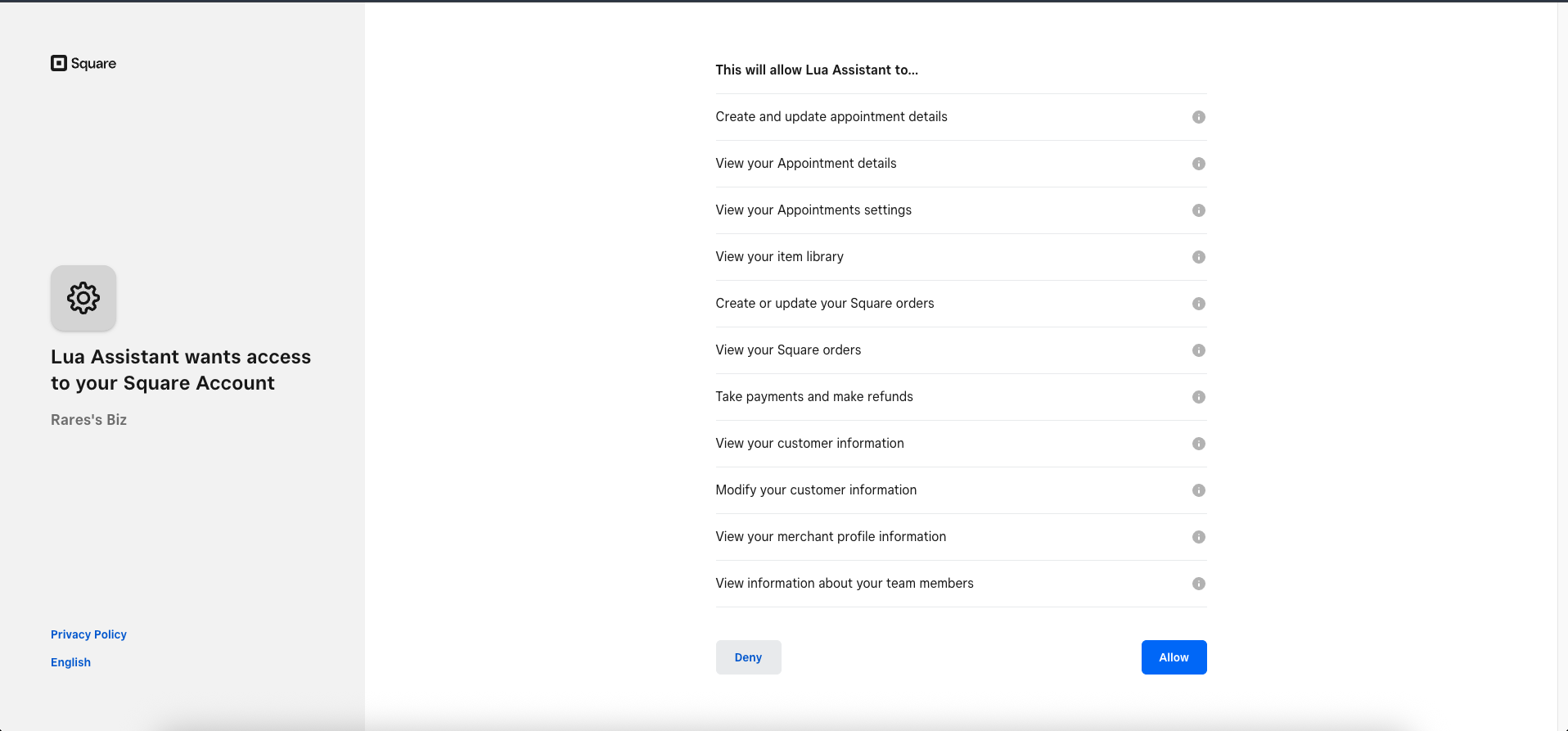The width and height of the screenshot is (1568, 731).
Task: Open info icon for Take payments and make refunds
Action: [1198, 397]
